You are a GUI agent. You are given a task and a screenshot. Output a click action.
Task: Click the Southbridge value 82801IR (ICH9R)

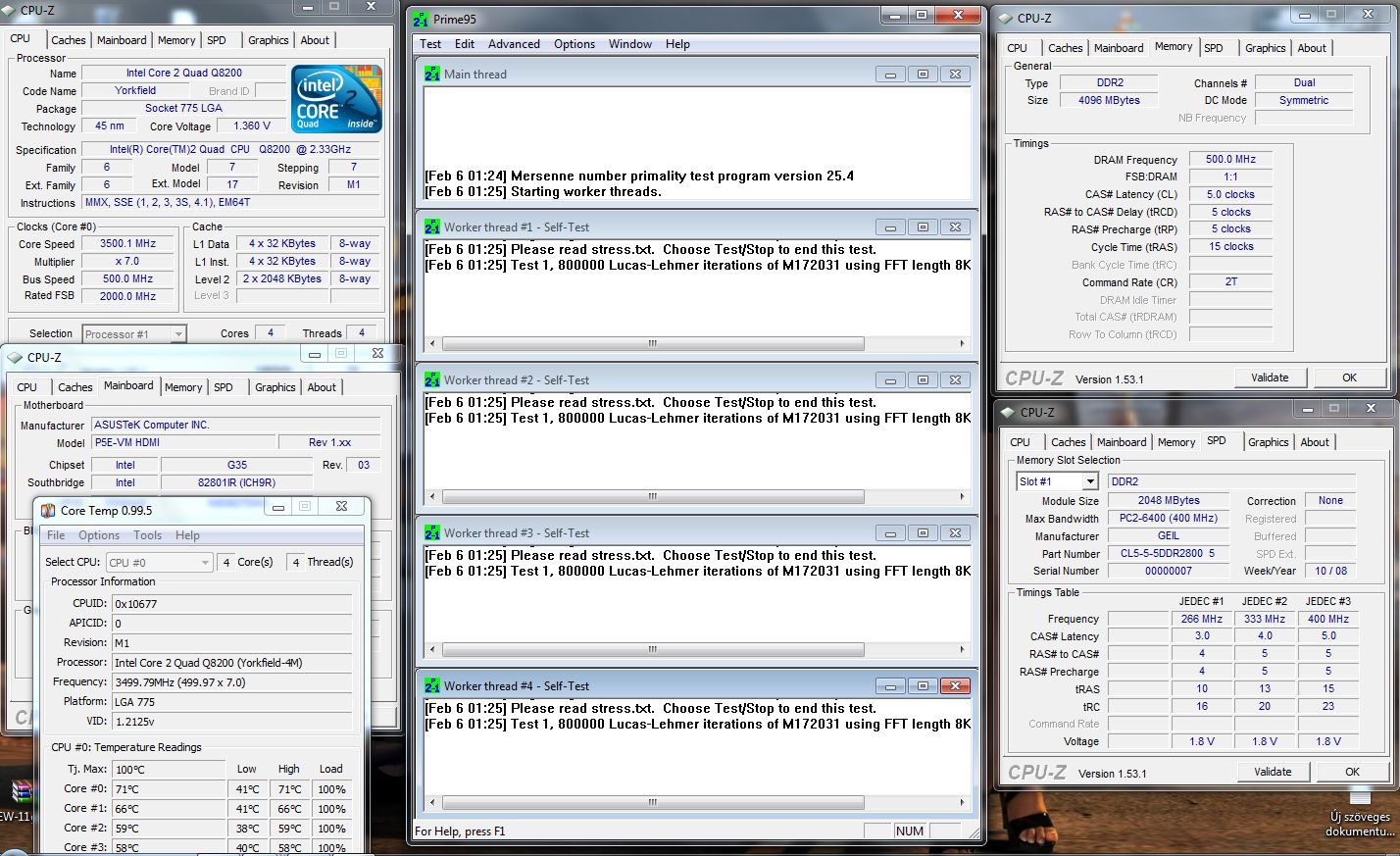pyautogui.click(x=236, y=482)
